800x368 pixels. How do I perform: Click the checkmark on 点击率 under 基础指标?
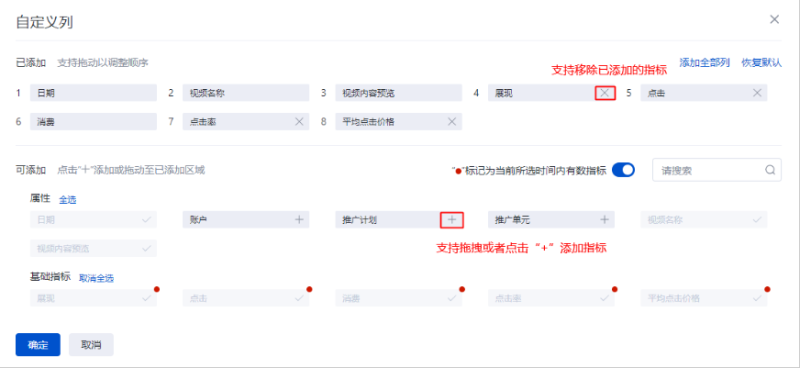click(x=604, y=298)
